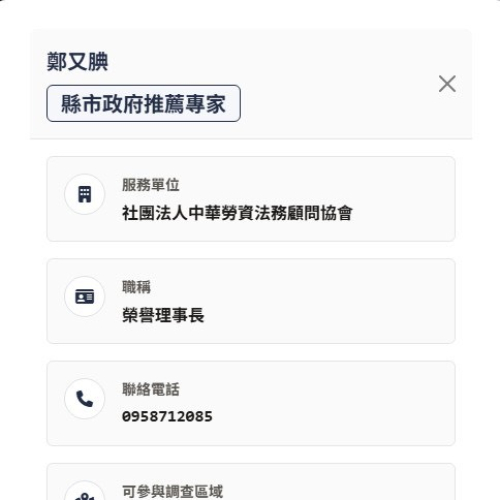
Task: Select the 榮譽理事長 title text
Action: click(x=163, y=315)
